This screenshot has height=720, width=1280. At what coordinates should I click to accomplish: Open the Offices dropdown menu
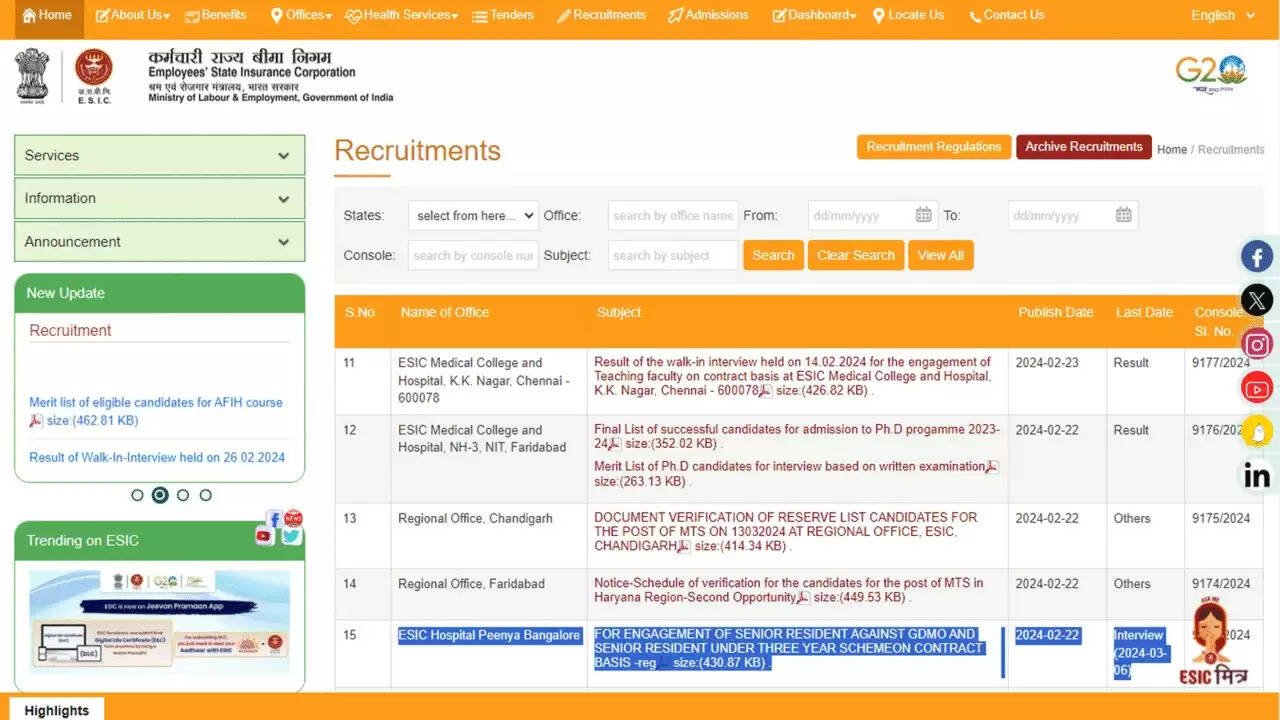pos(302,15)
